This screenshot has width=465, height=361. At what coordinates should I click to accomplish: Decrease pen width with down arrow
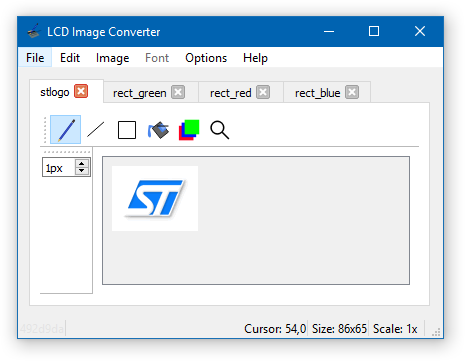[x=82, y=171]
